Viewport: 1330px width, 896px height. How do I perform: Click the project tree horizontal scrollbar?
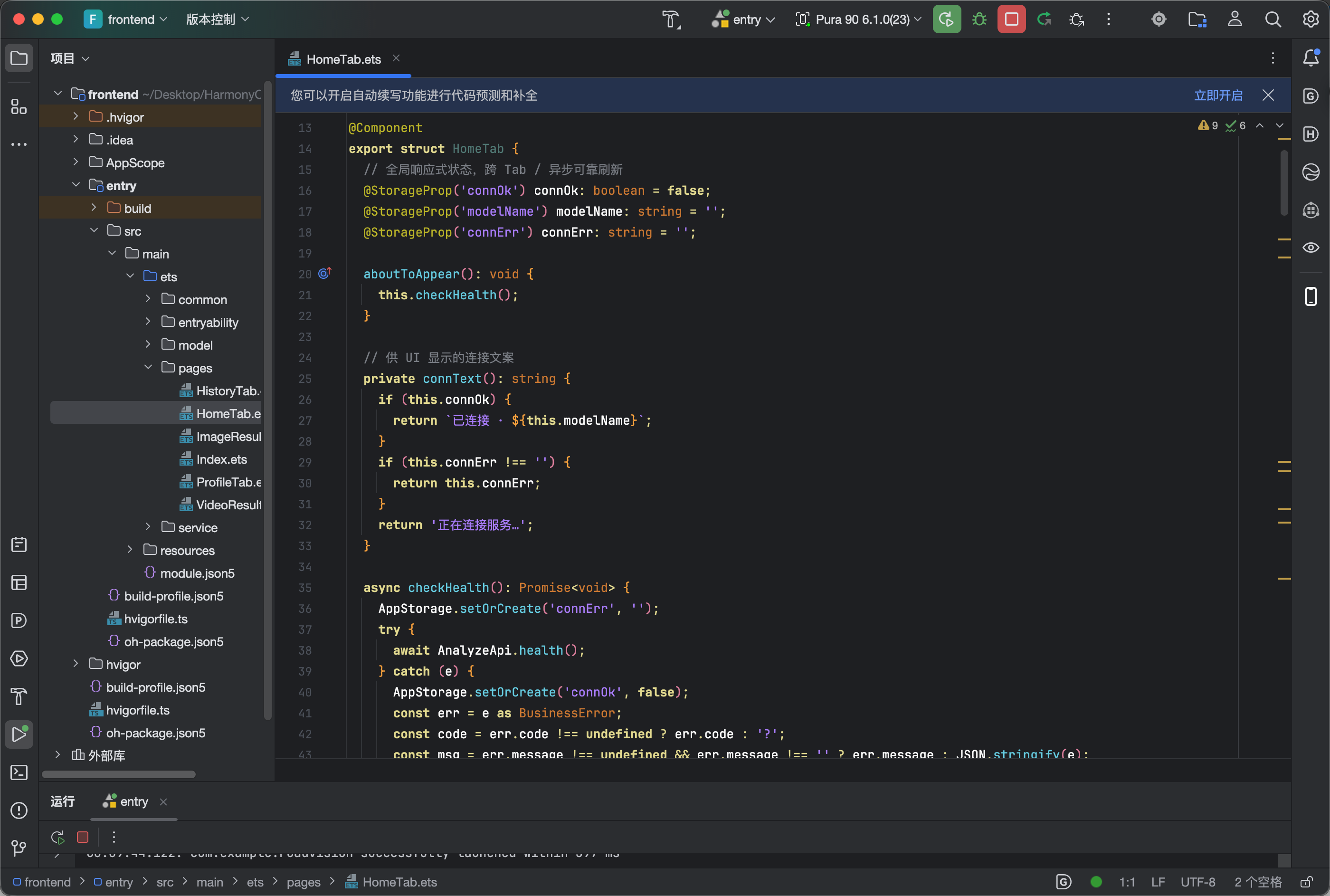pyautogui.click(x=119, y=774)
